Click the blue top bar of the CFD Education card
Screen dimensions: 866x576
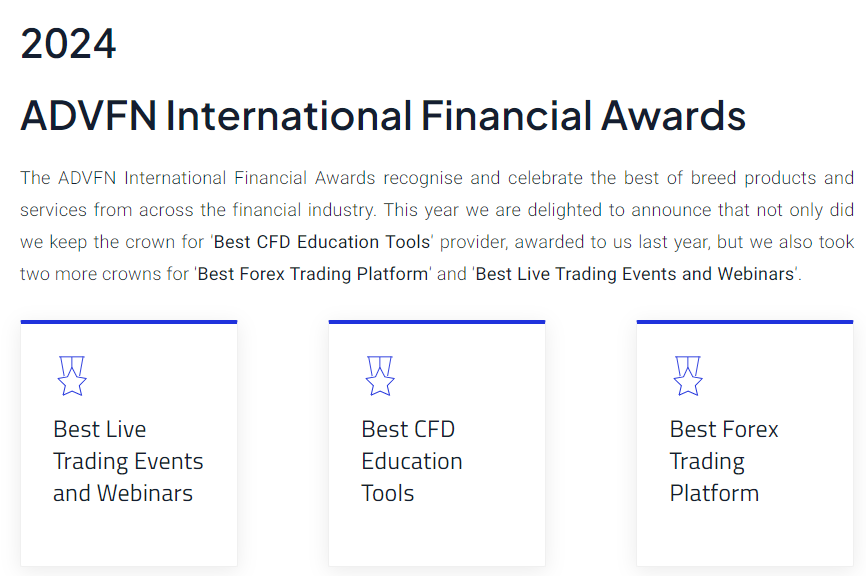[436, 322]
